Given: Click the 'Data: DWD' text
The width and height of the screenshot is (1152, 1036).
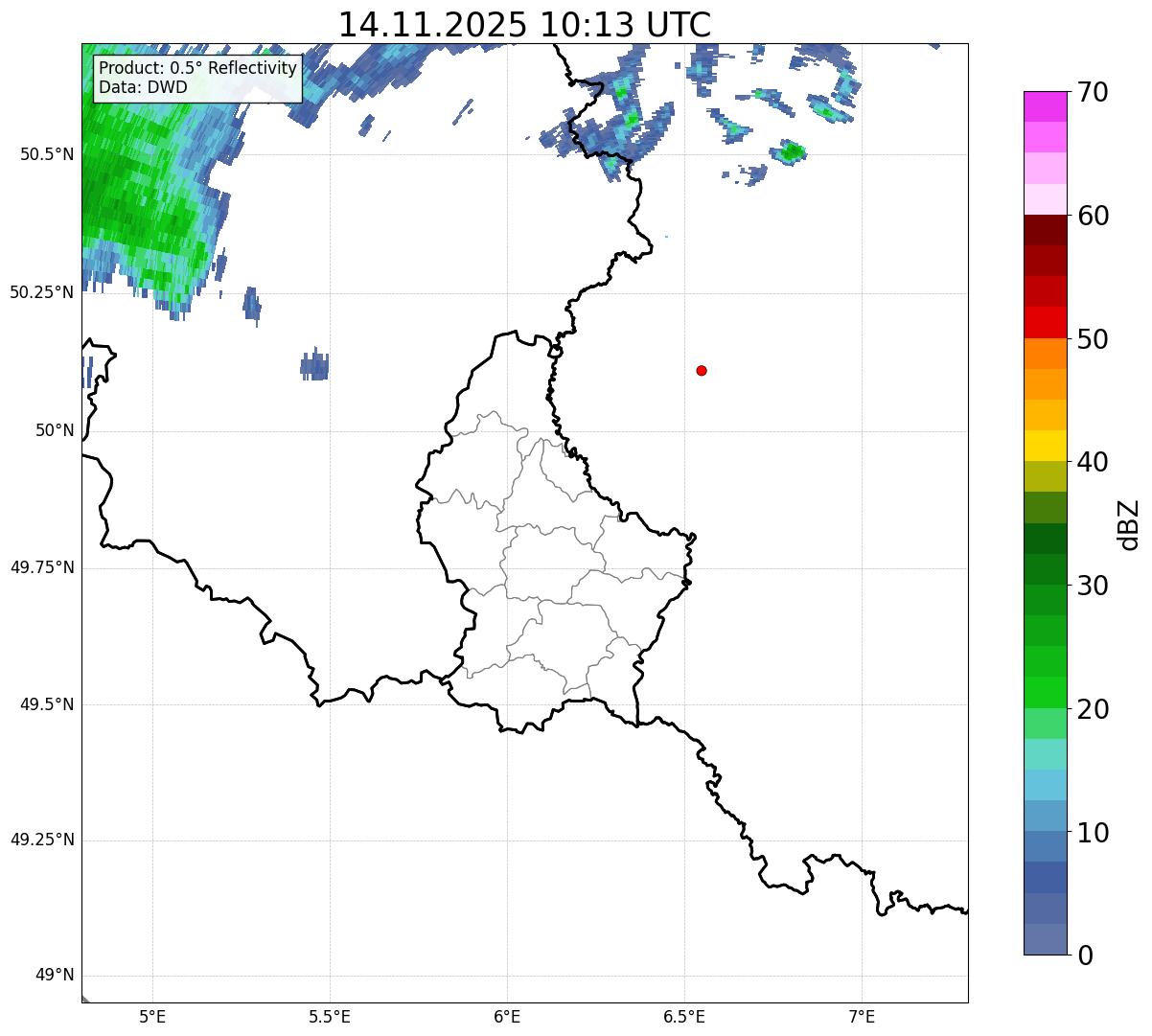Looking at the screenshot, I should click(143, 87).
